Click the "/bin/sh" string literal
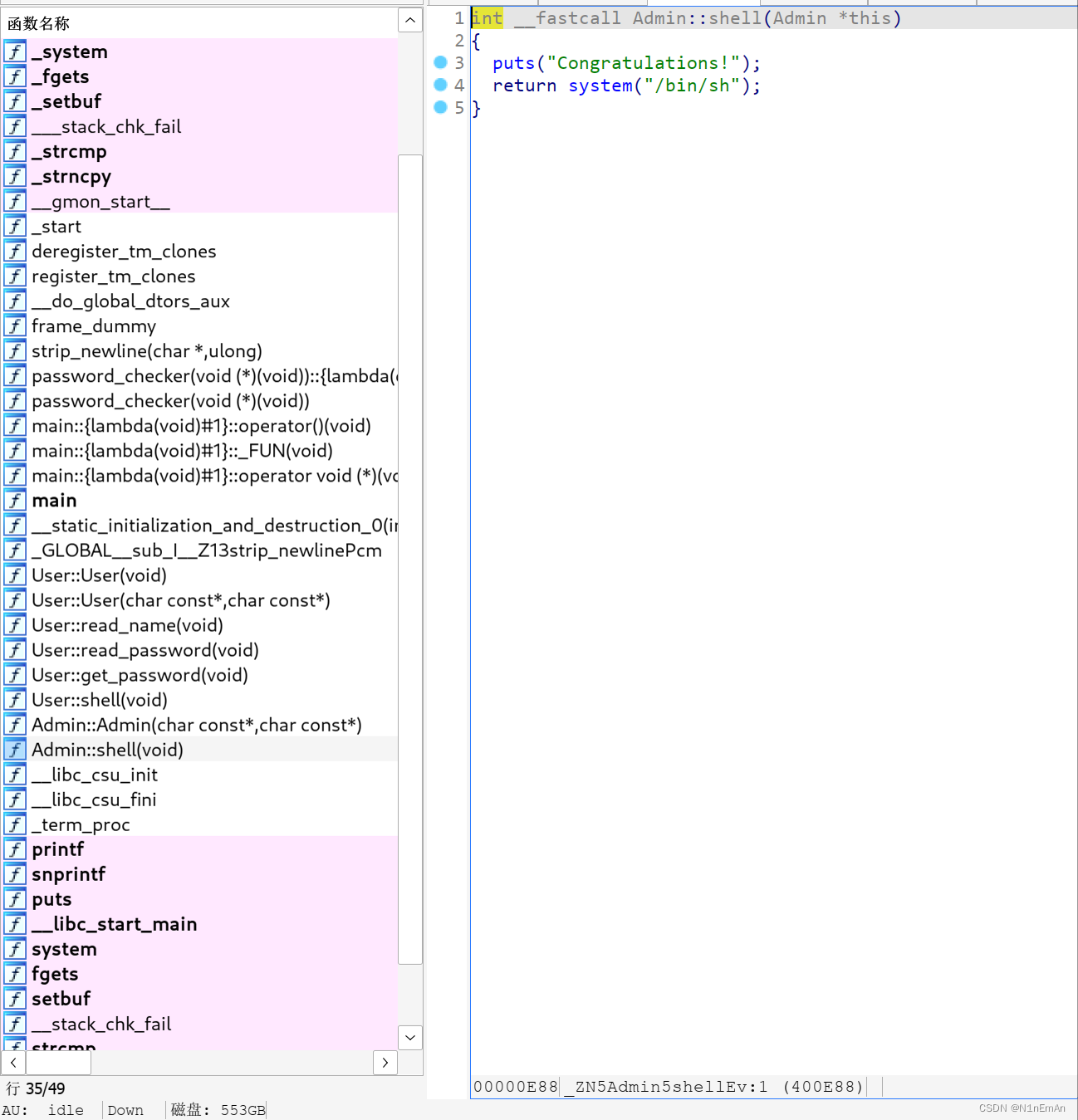This screenshot has height=1120, width=1078. pyautogui.click(x=692, y=86)
